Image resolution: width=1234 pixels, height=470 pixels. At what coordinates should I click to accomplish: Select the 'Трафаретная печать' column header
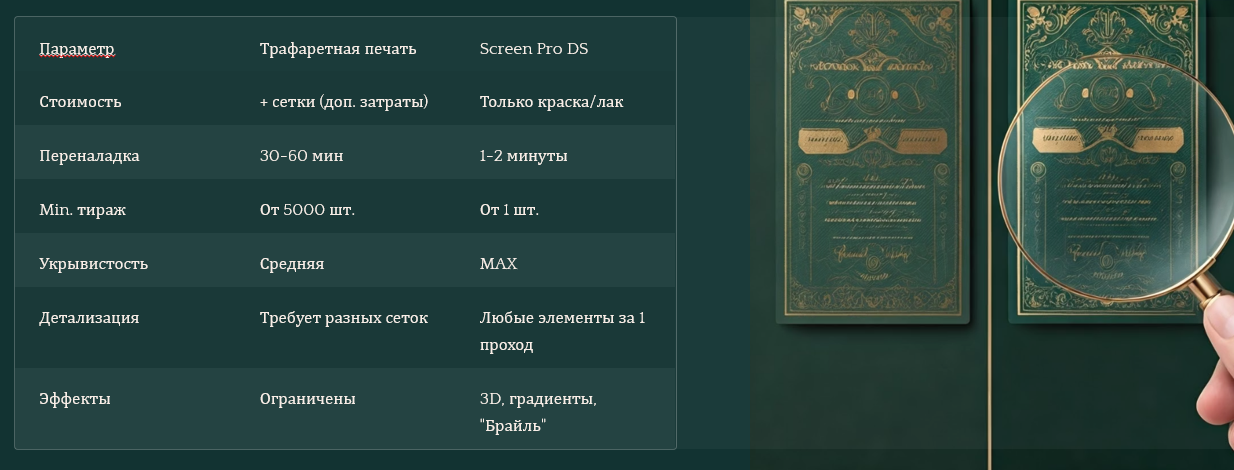(x=338, y=49)
